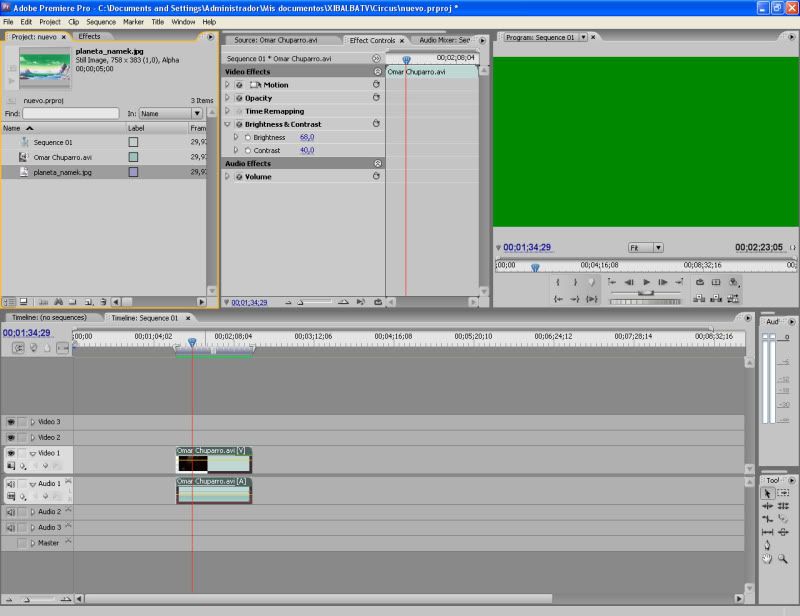Switch to the Audio Mixer tab
Viewport: 800px width, 616px height.
[444, 40]
